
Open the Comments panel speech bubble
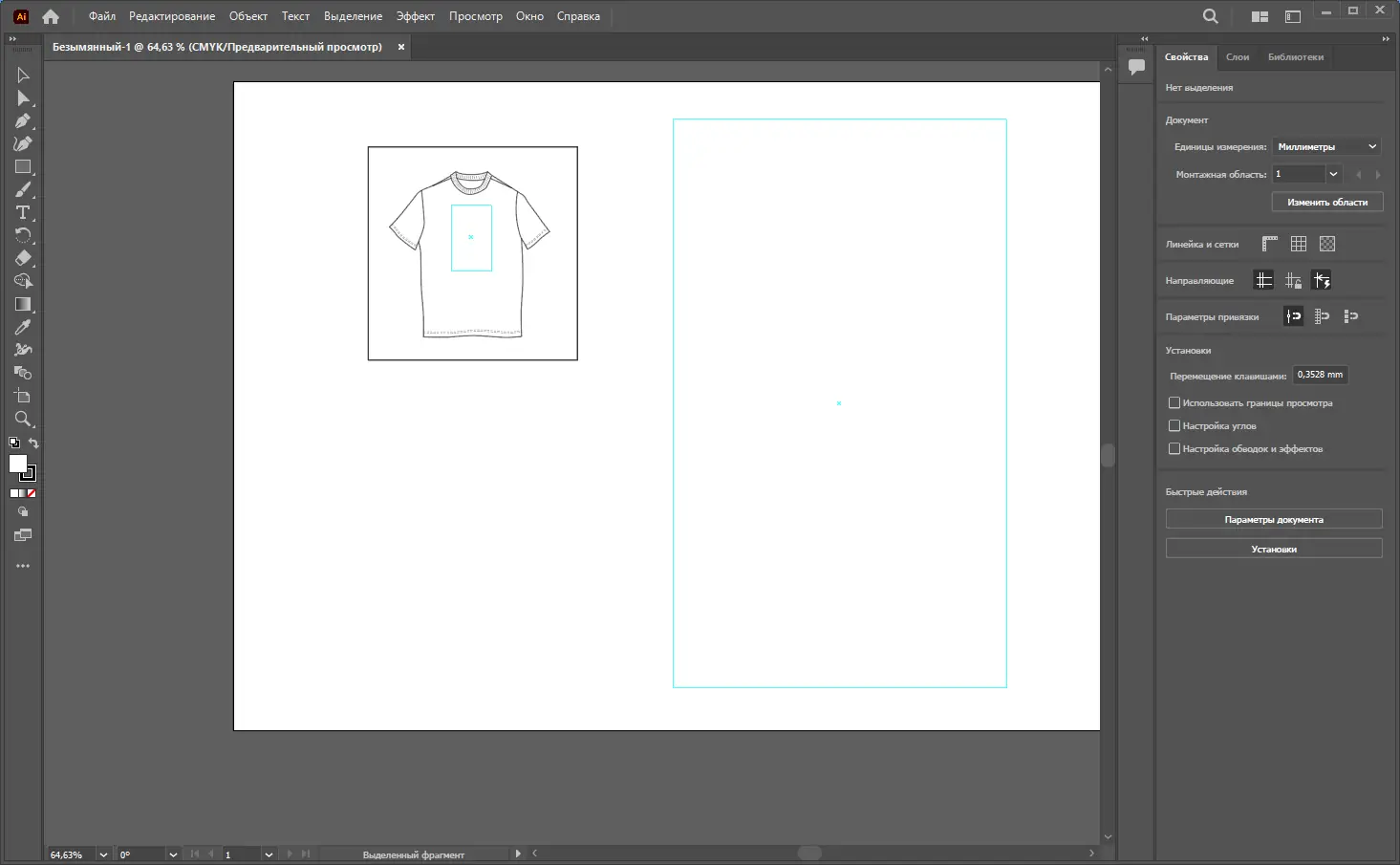tap(1136, 67)
